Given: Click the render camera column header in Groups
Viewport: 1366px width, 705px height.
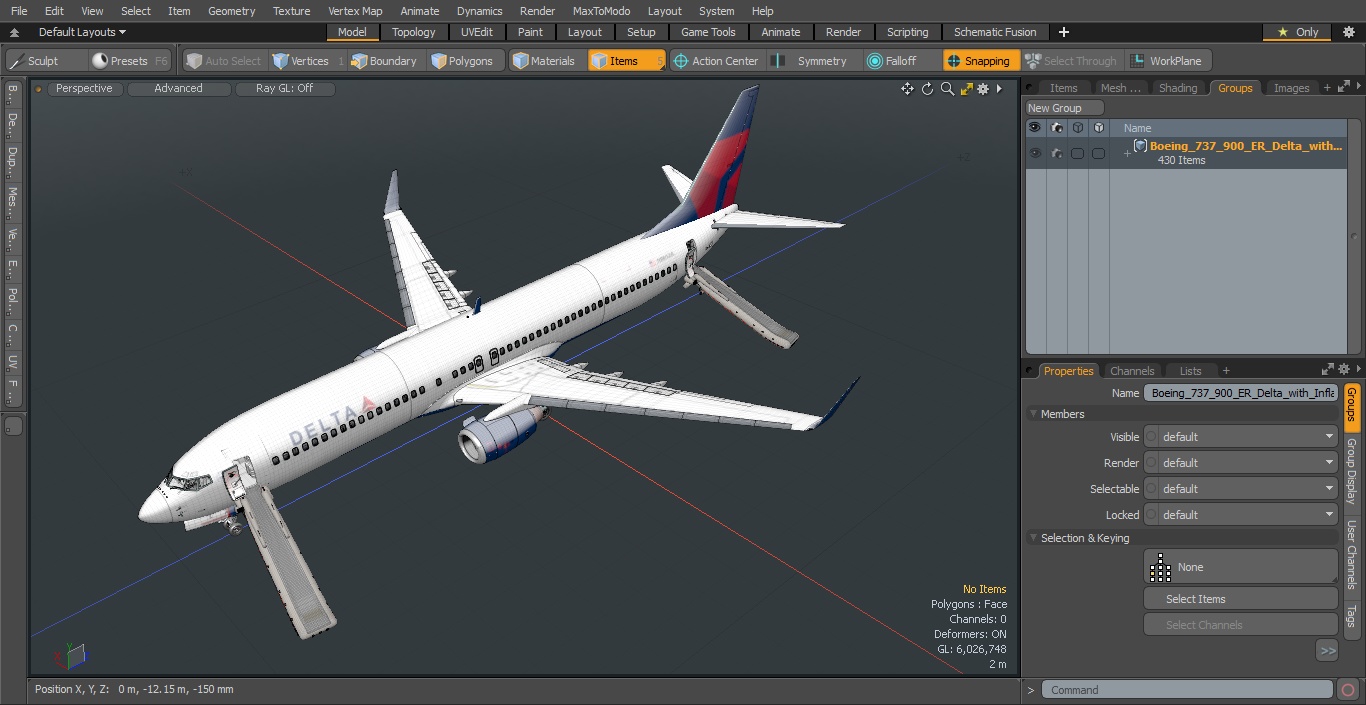Looking at the screenshot, I should (x=1056, y=128).
